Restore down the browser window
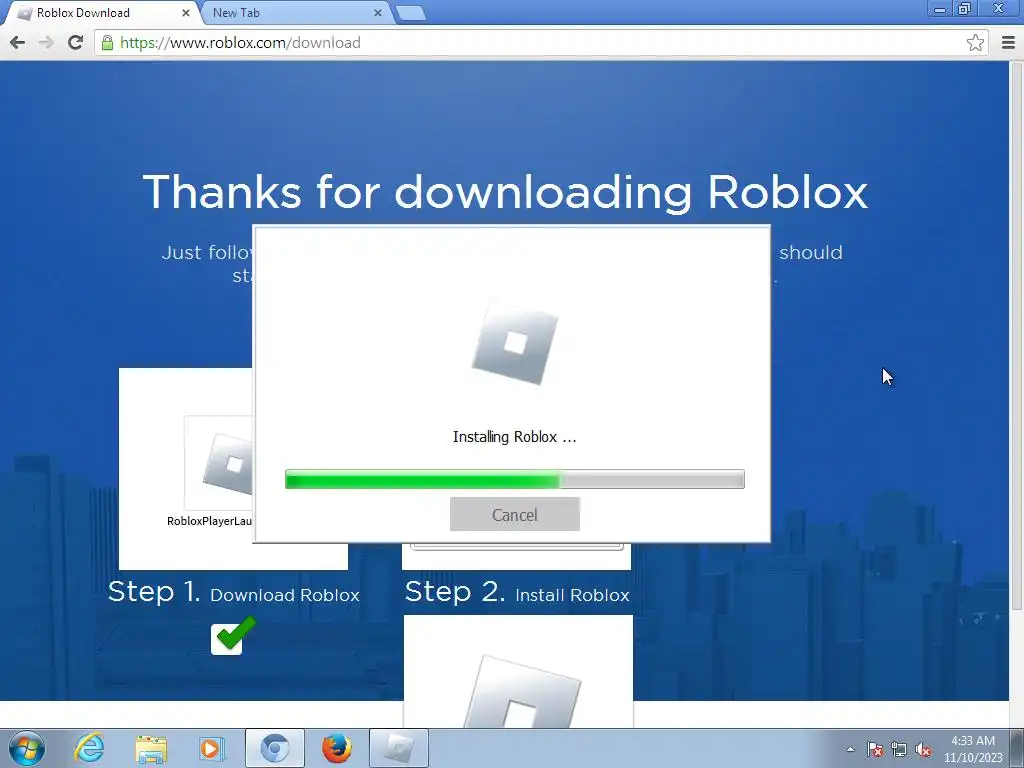This screenshot has width=1024, height=768. [x=965, y=8]
